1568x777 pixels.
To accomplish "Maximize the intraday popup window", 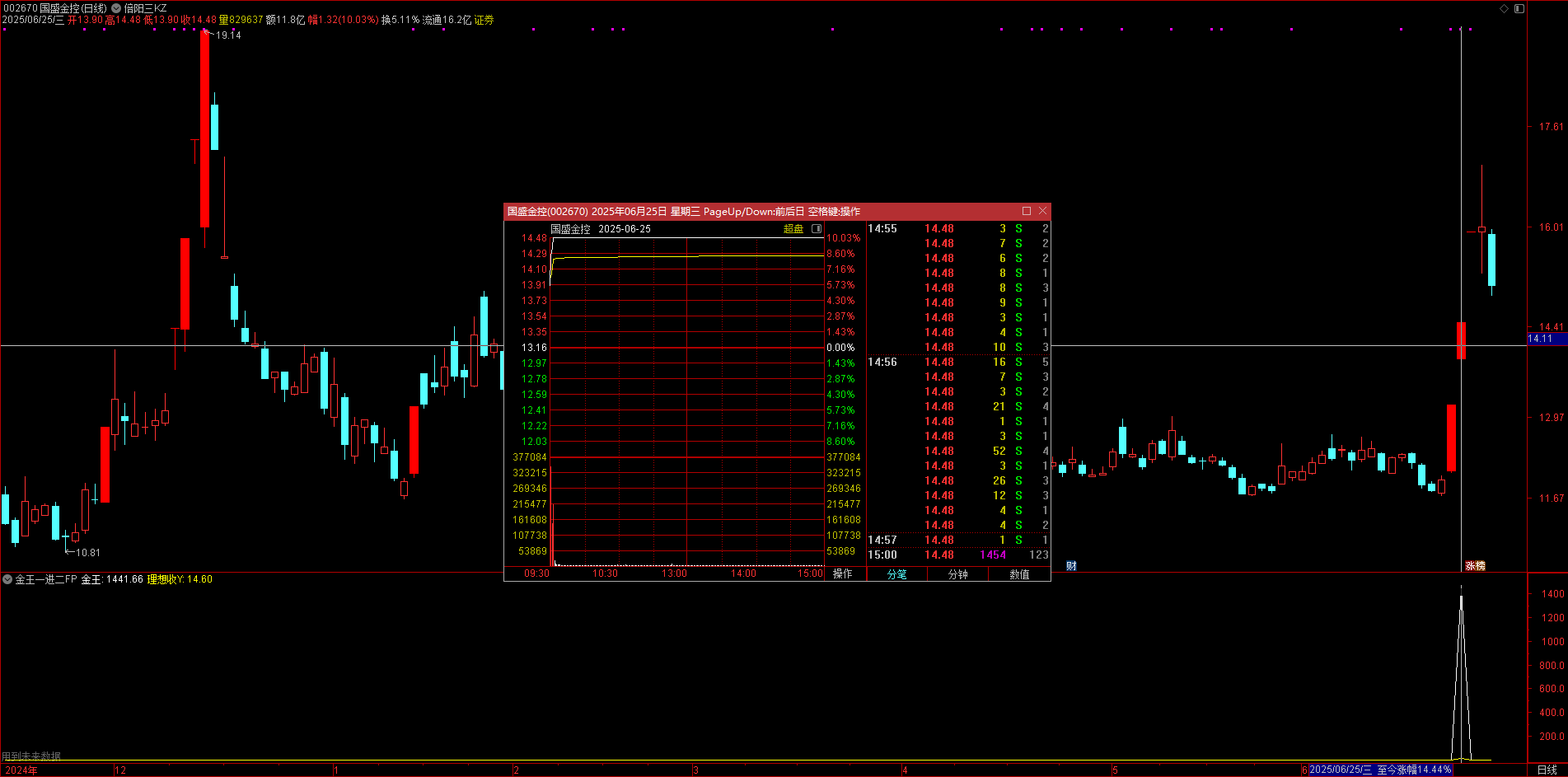I will (x=1026, y=211).
